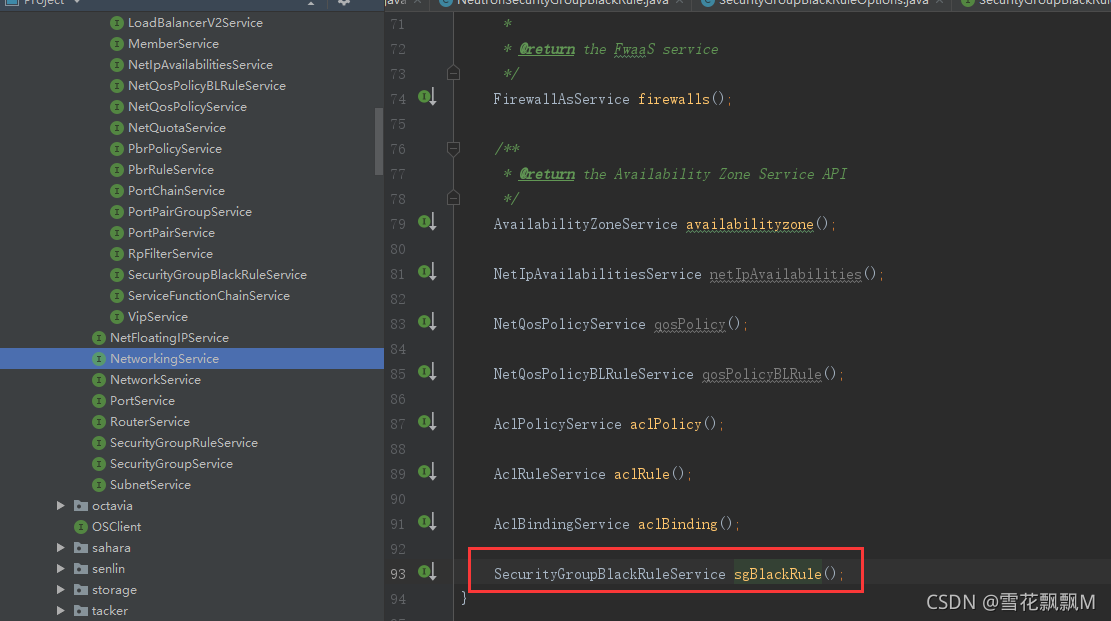Click line number 93 in the gutter
Screen dimensions: 1111x621
398,574
